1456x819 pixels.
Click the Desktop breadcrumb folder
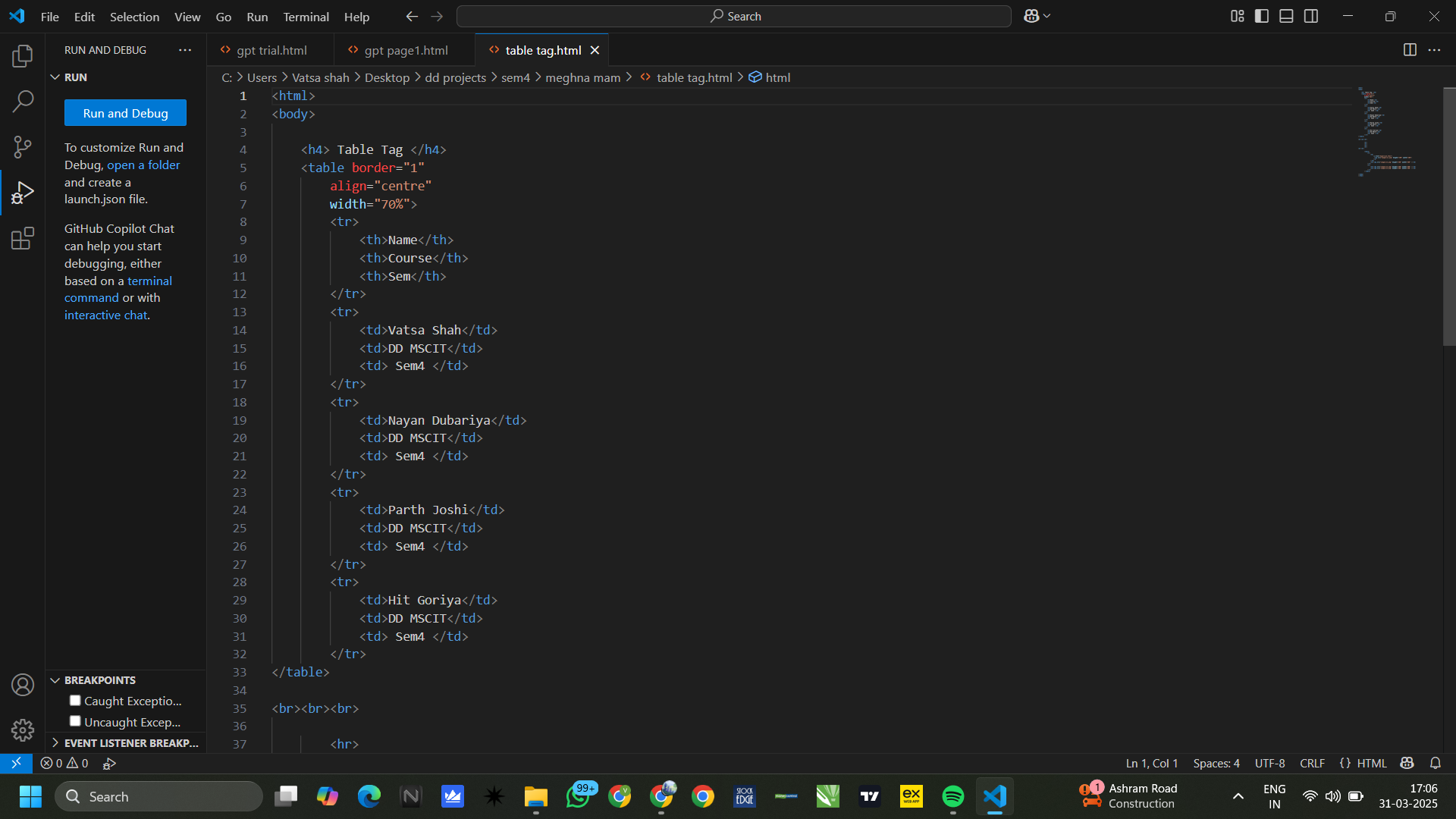387,77
